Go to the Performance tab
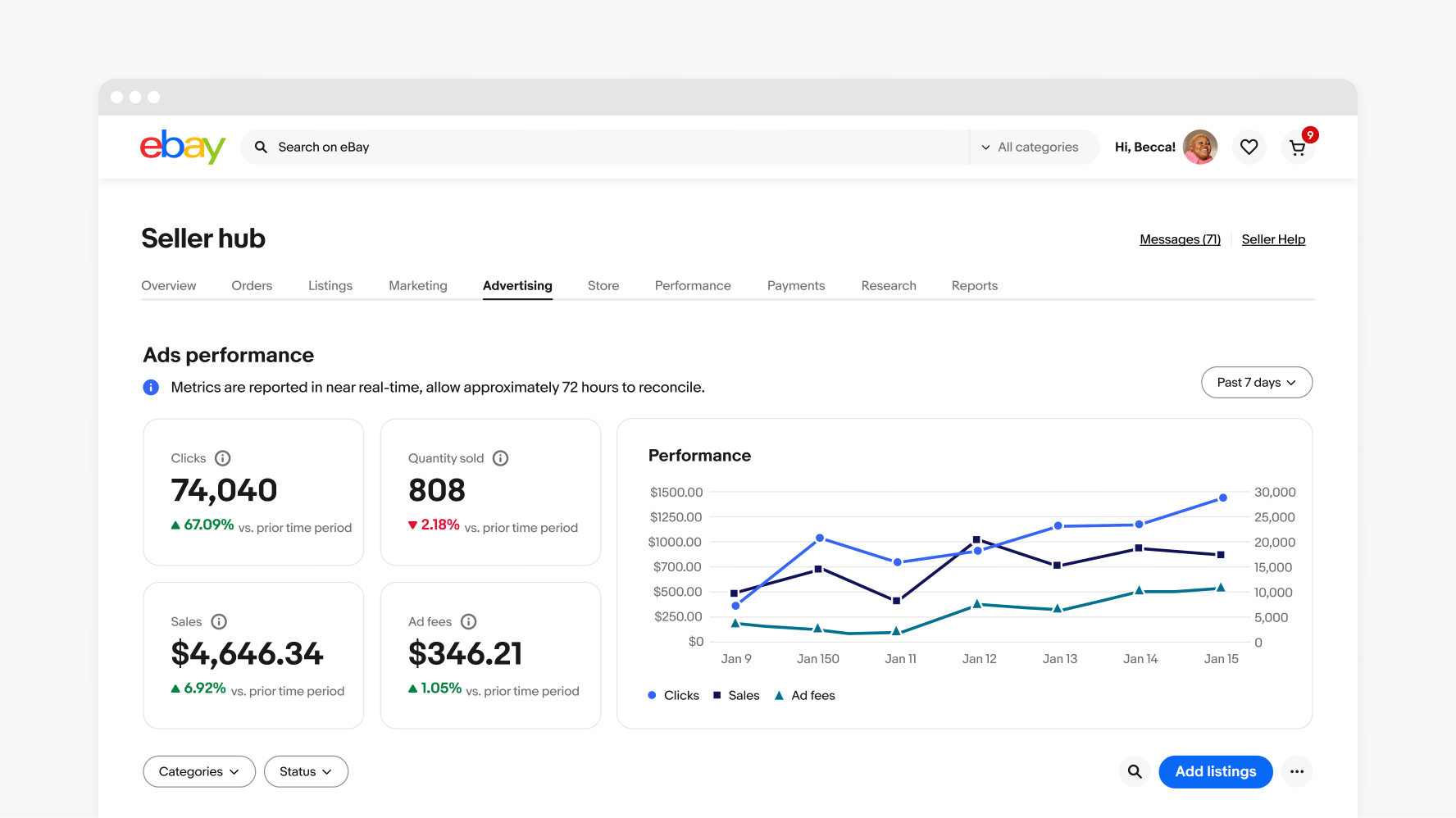This screenshot has width=1456, height=818. coord(693,285)
